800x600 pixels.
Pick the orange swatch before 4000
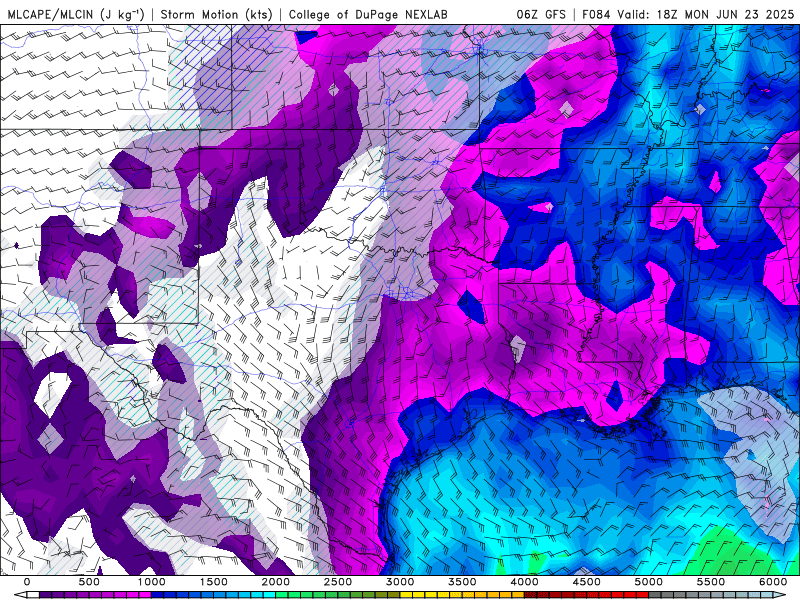(x=518, y=595)
